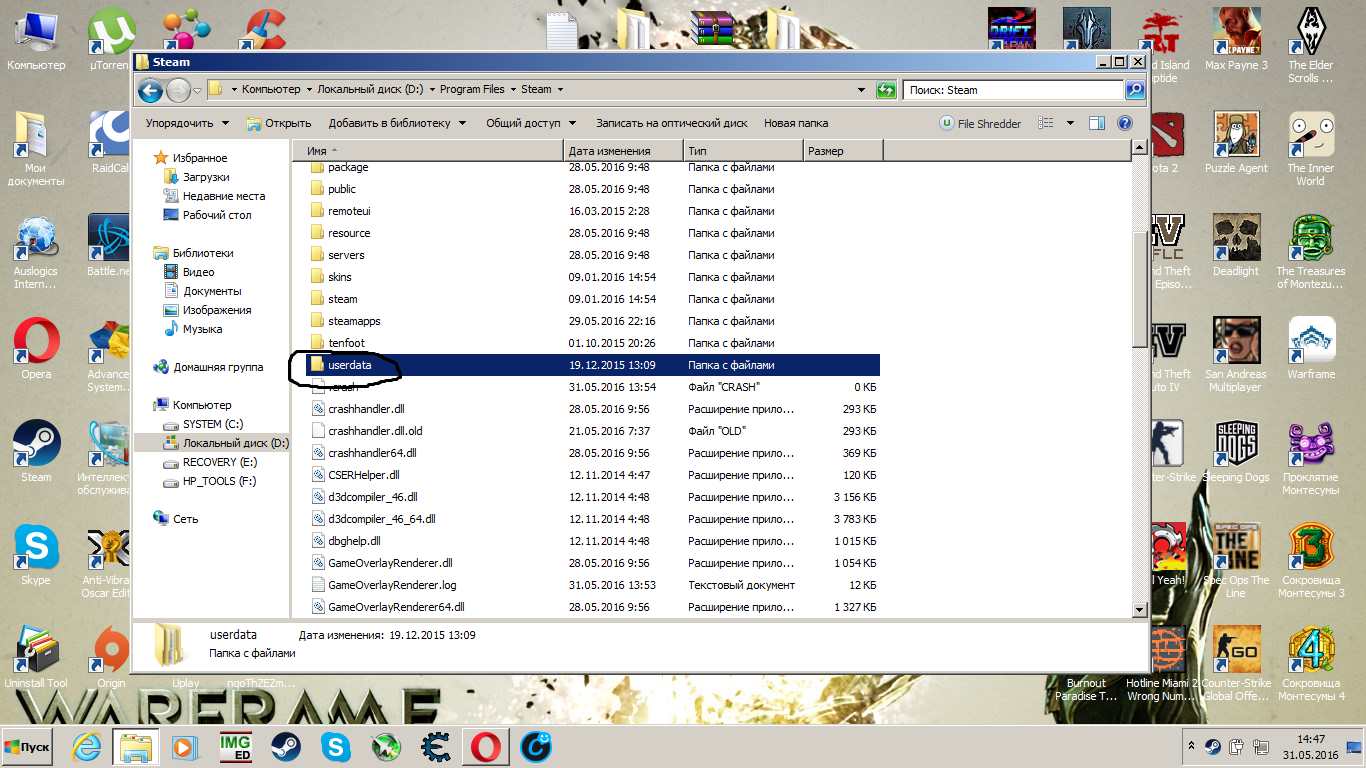Open the Упорядочить dropdown menu
Screen dimensions: 1366x768
187,124
